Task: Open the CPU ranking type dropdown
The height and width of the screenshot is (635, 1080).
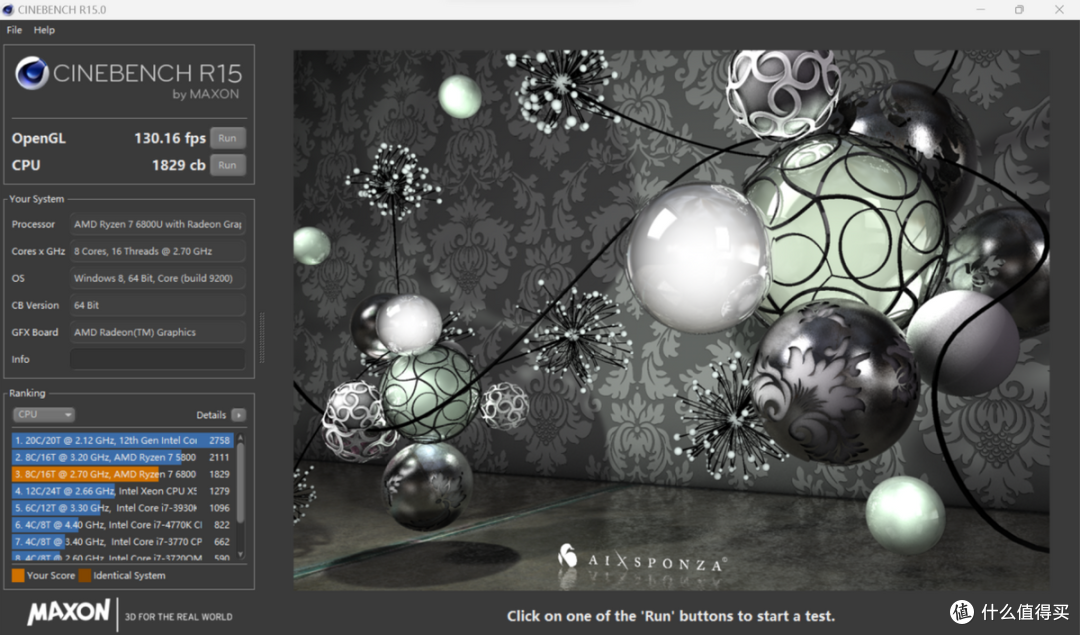Action: coord(43,415)
